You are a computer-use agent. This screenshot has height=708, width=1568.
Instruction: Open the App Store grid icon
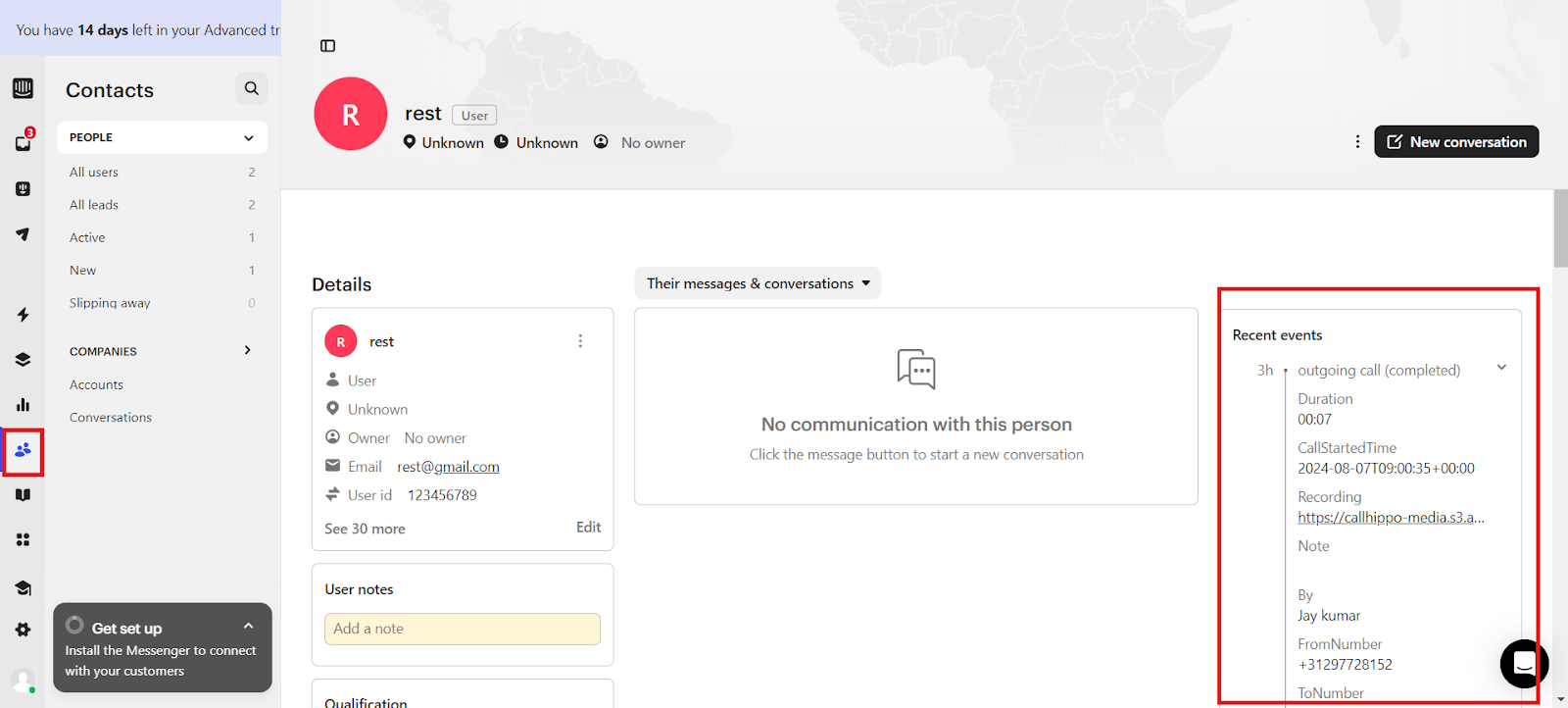tap(23, 540)
